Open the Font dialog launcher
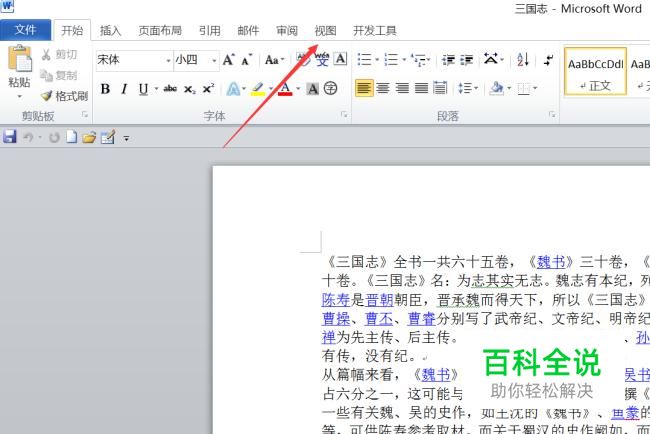650x434 pixels. point(344,115)
